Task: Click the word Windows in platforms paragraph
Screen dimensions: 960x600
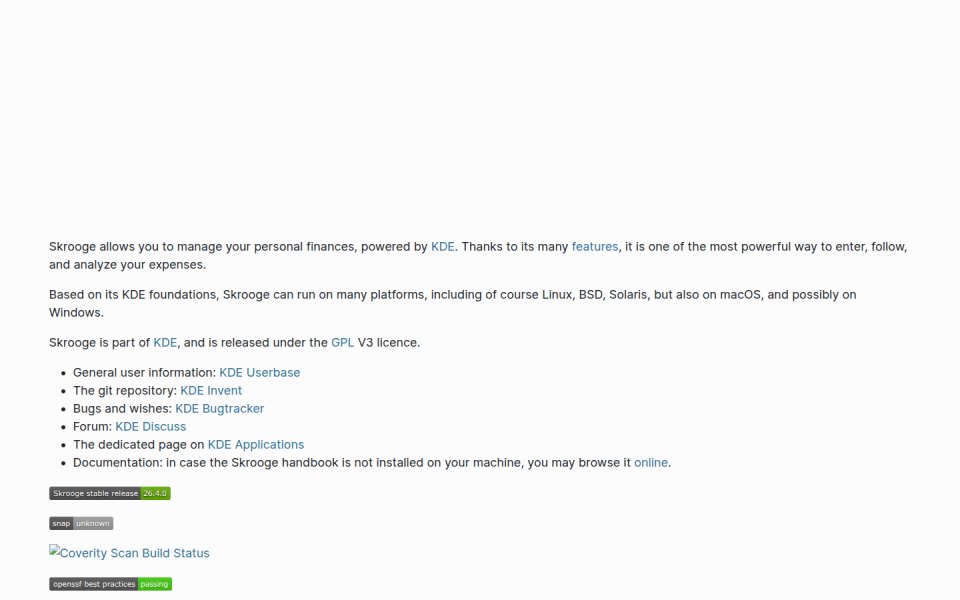Action: pos(75,313)
